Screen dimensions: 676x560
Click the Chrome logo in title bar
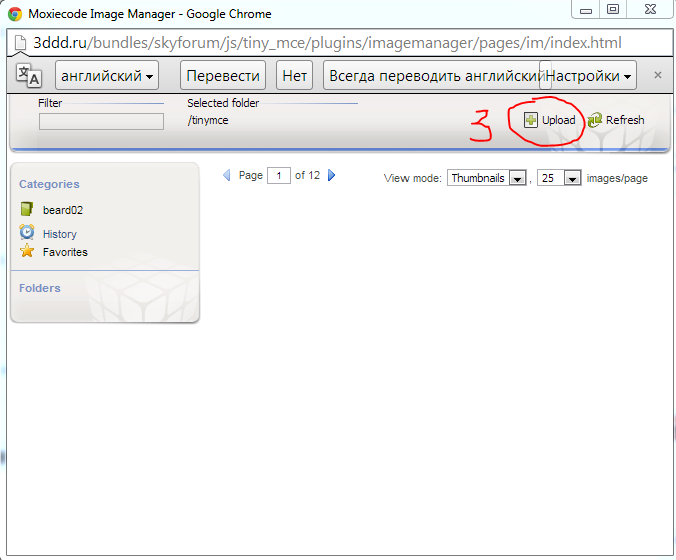coord(15,14)
